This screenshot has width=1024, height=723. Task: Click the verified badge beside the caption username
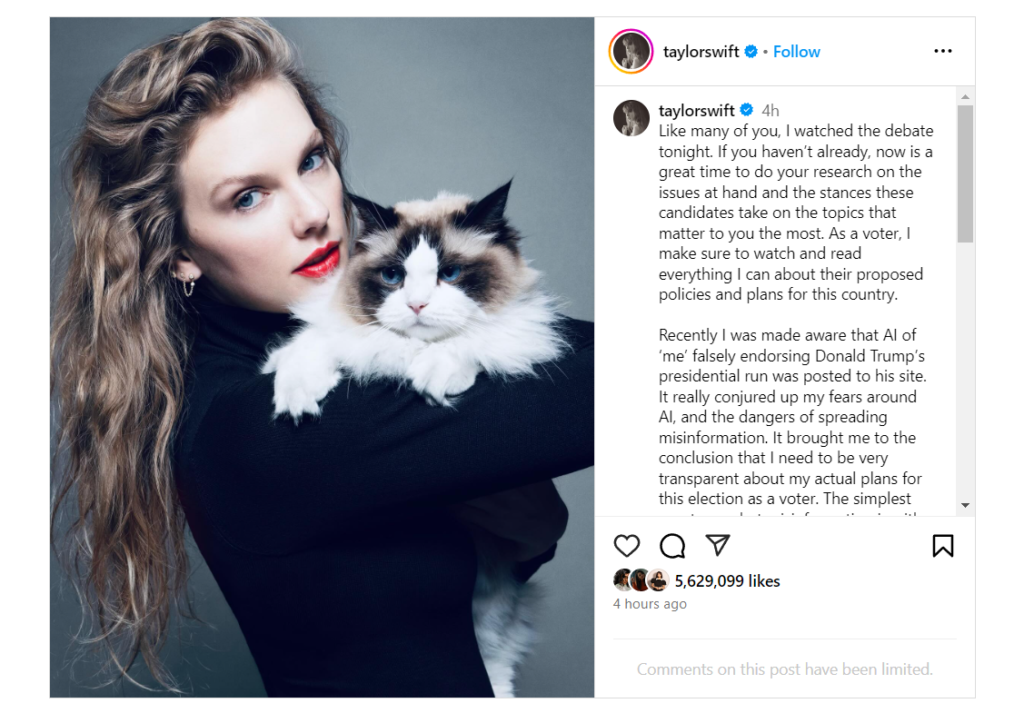pos(746,110)
